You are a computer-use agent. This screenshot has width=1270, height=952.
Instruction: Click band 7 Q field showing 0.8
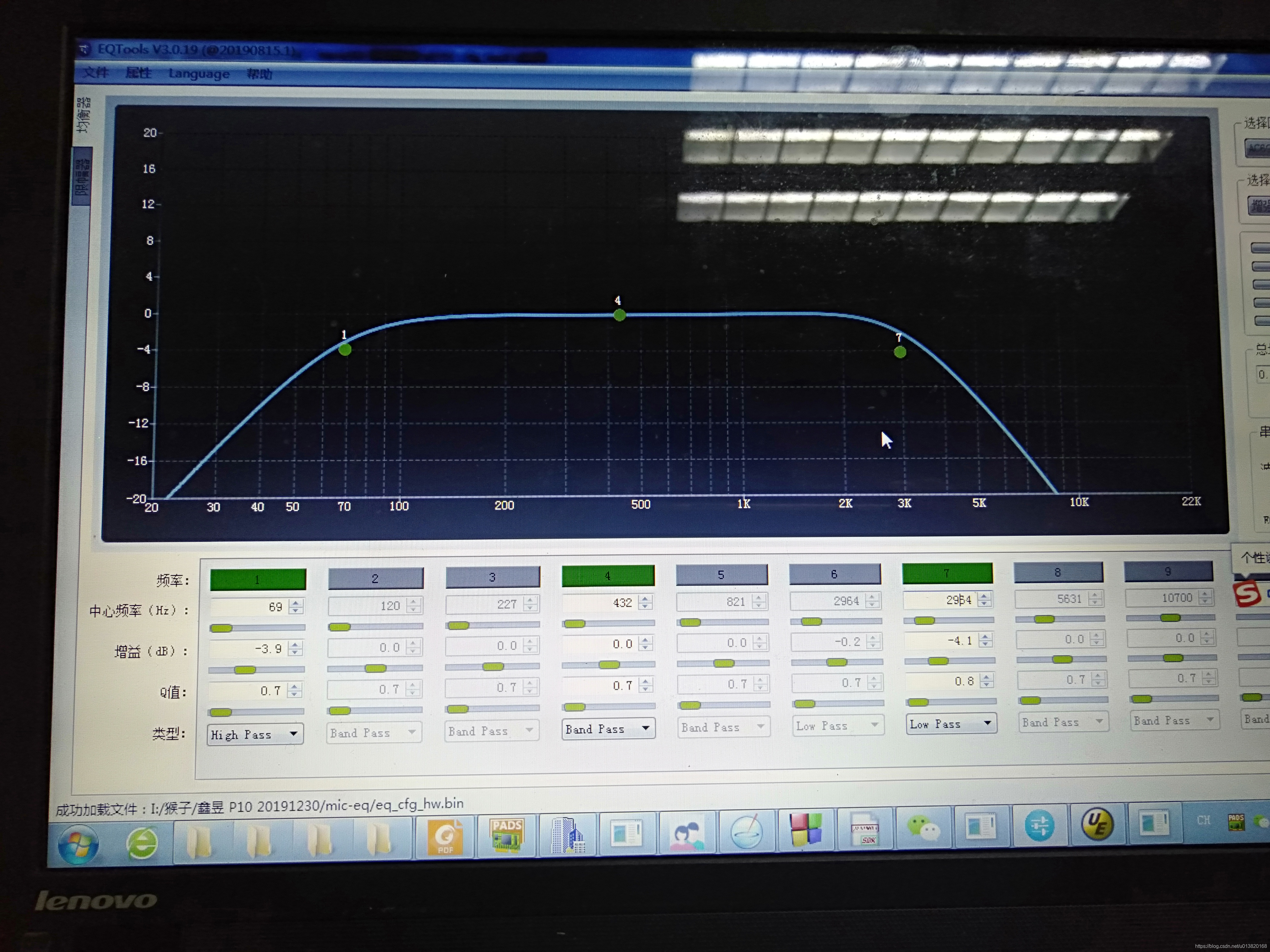click(943, 681)
